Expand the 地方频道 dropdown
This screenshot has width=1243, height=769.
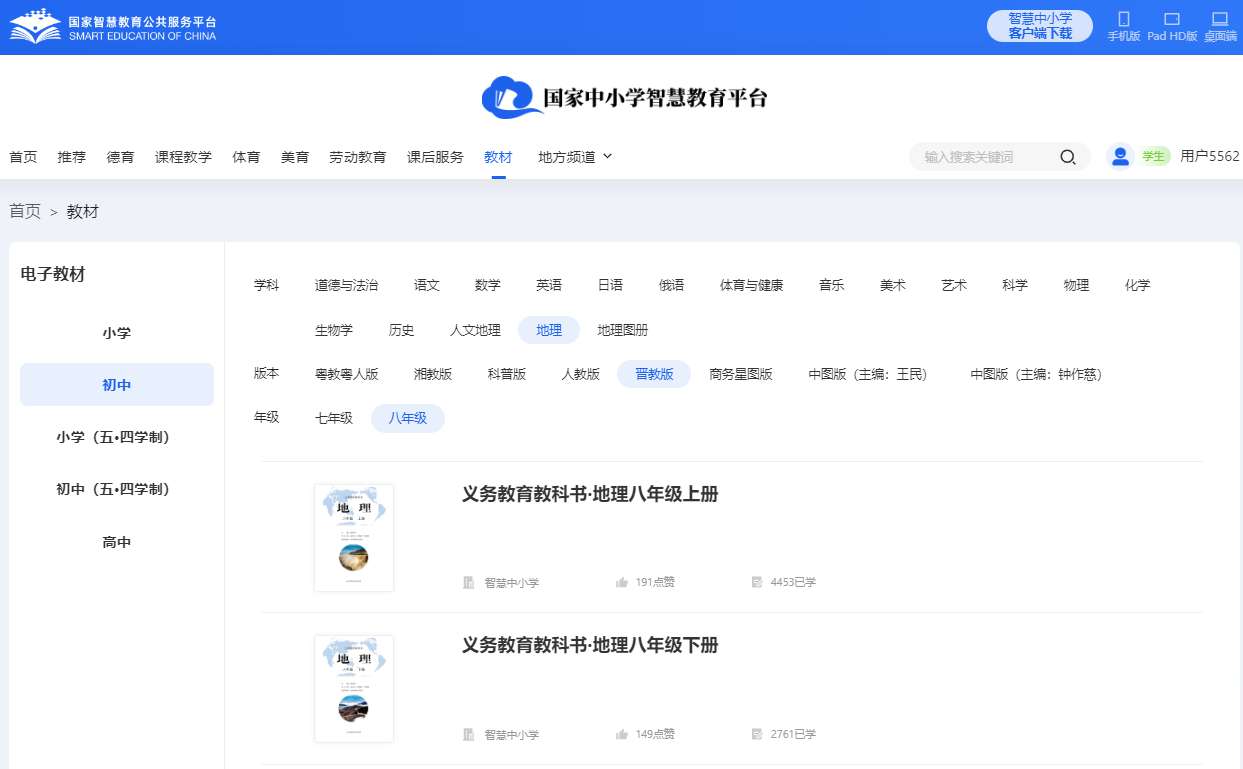(x=575, y=157)
